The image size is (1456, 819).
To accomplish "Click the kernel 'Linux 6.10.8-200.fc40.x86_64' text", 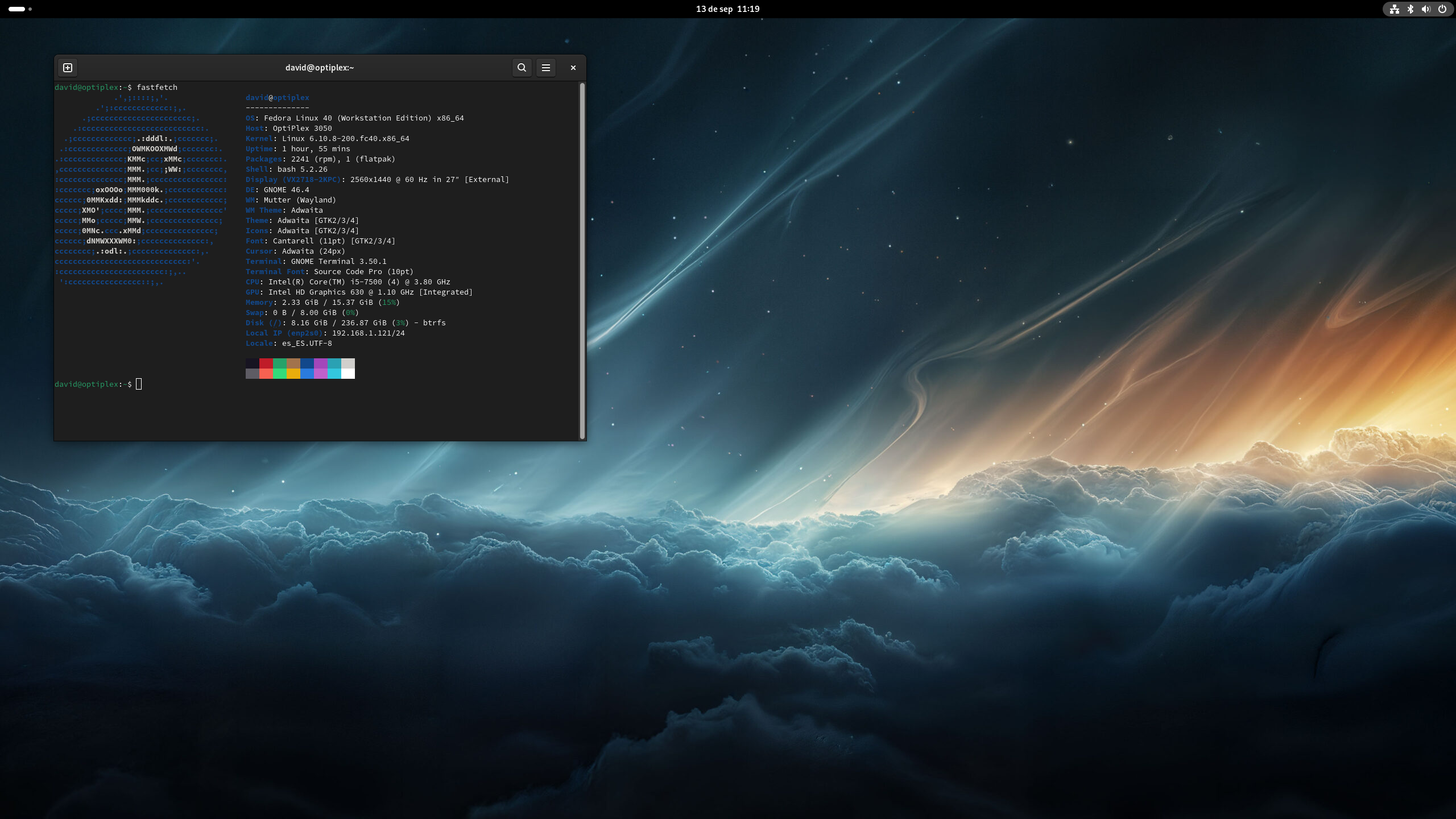I will pos(346,139).
